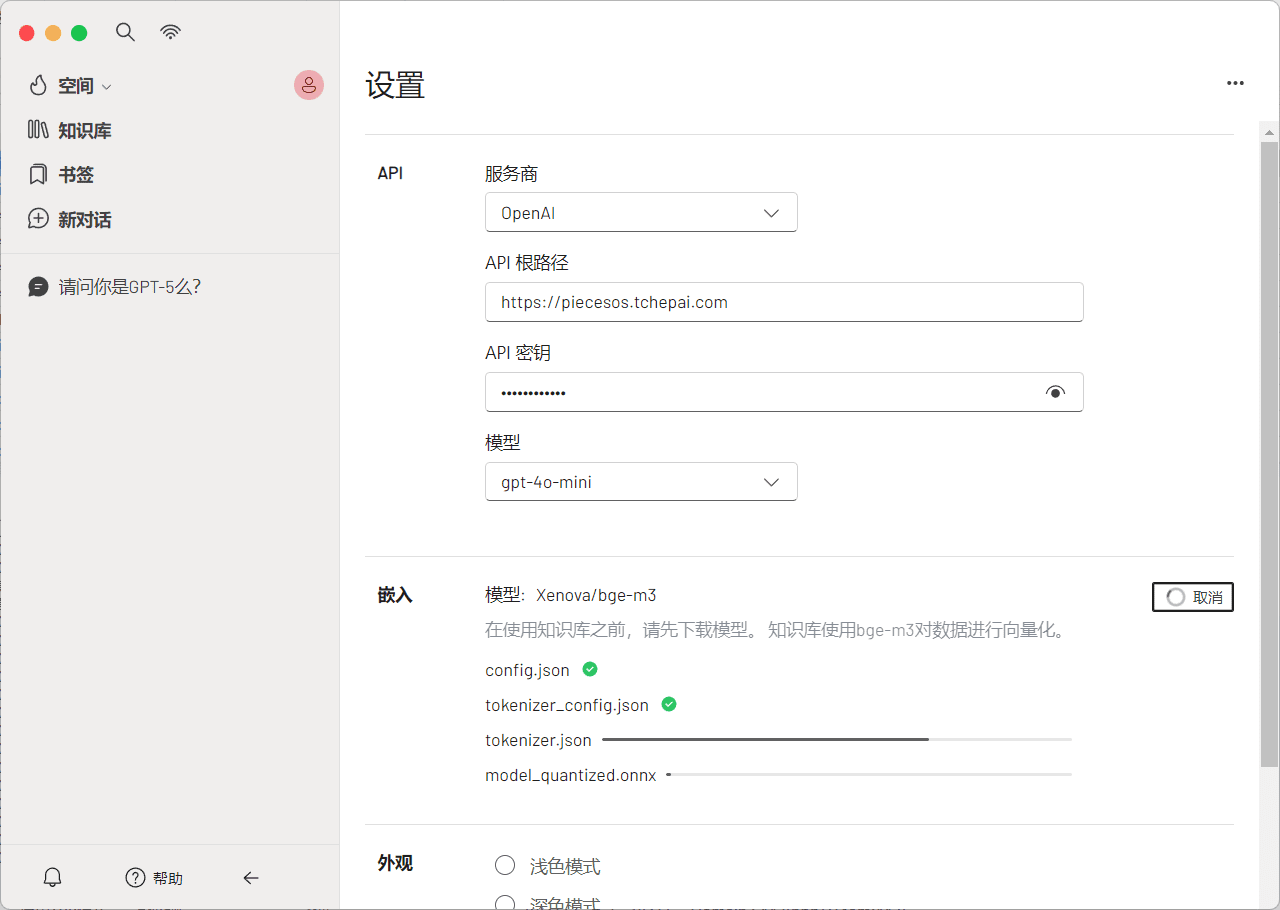This screenshot has width=1280, height=910.
Task: Click the model_quantized.onnx file name
Action: pyautogui.click(x=571, y=775)
